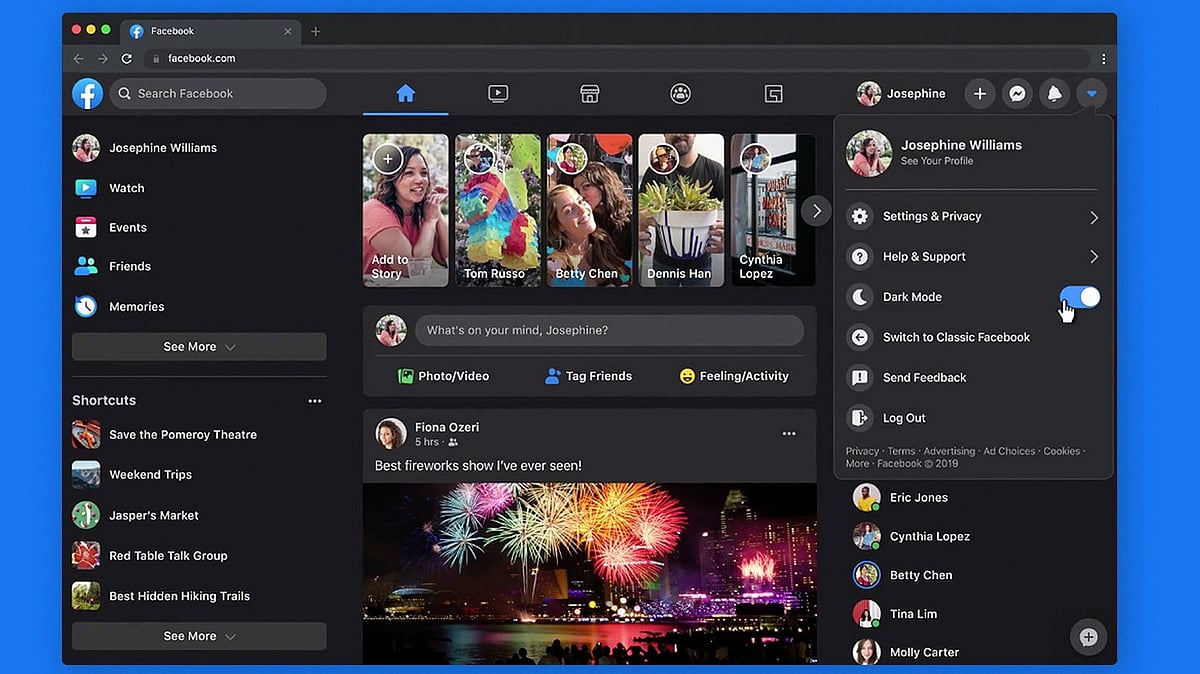The image size is (1200, 674).
Task: Choose Log Out from the account menu
Action: [904, 418]
